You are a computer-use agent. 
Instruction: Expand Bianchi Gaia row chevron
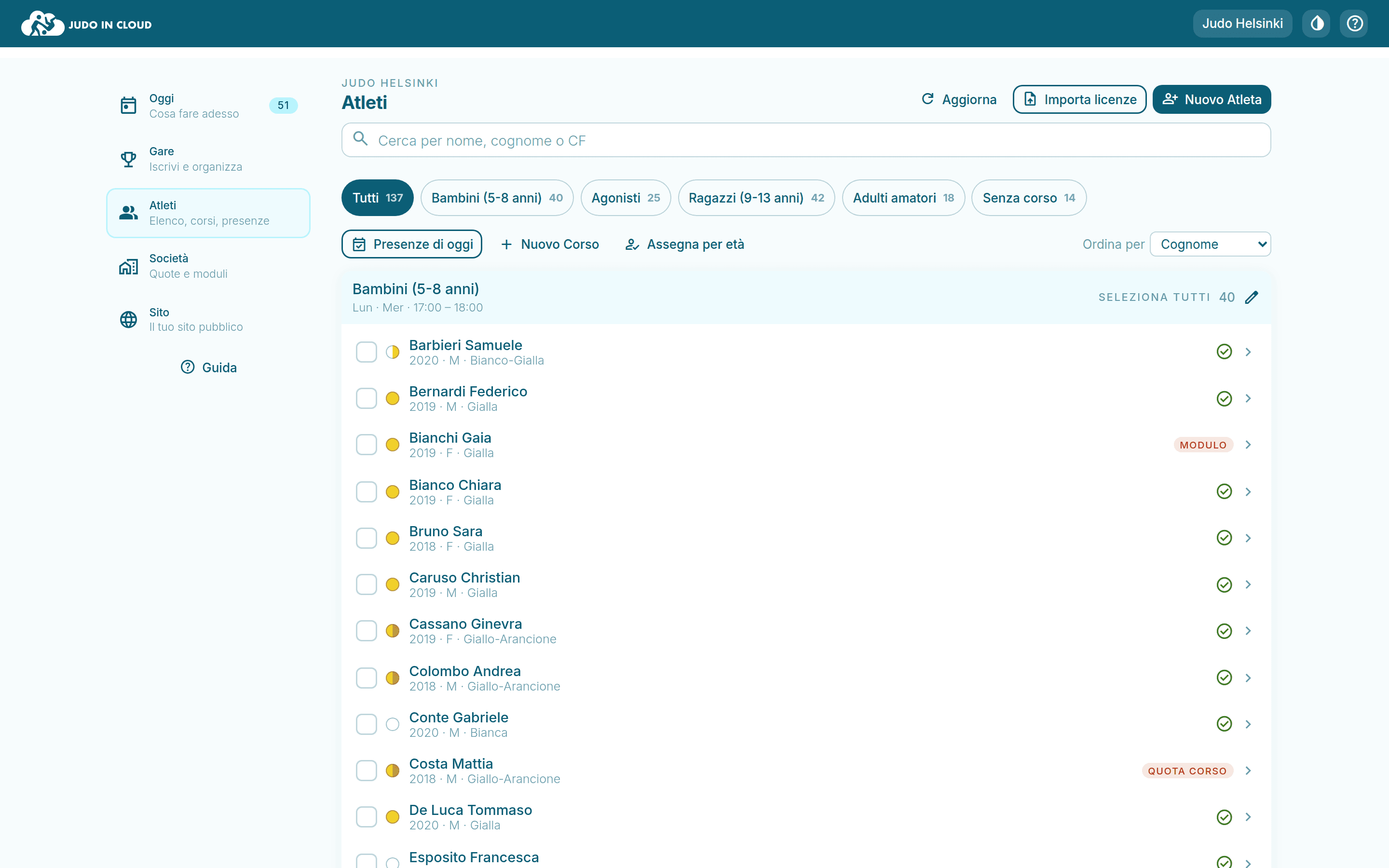(x=1248, y=444)
